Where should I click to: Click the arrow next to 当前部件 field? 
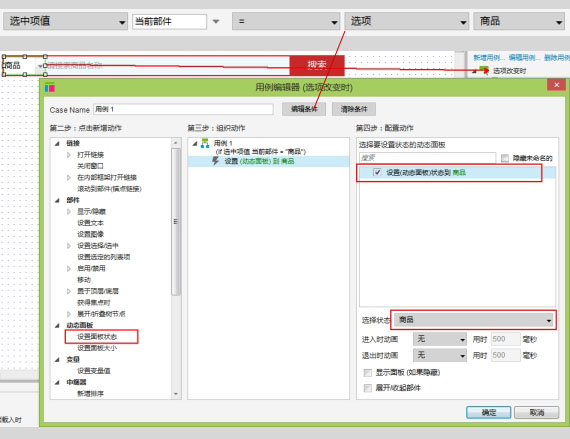[x=216, y=21]
